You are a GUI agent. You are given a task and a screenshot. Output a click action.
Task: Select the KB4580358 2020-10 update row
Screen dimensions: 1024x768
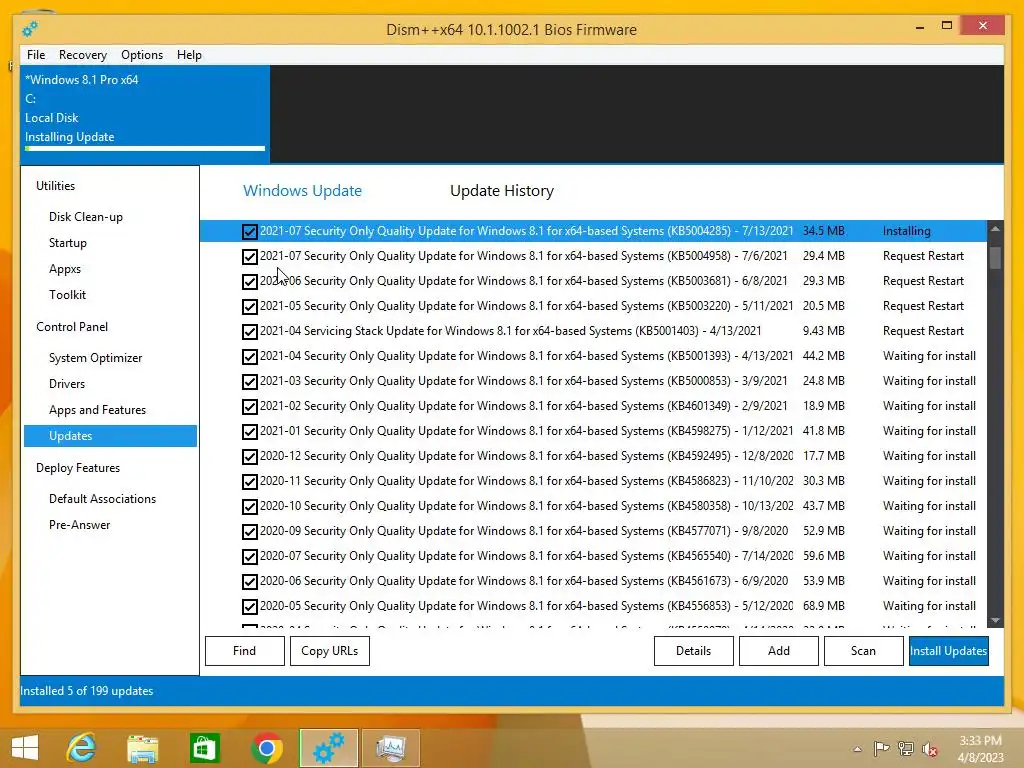pos(594,506)
